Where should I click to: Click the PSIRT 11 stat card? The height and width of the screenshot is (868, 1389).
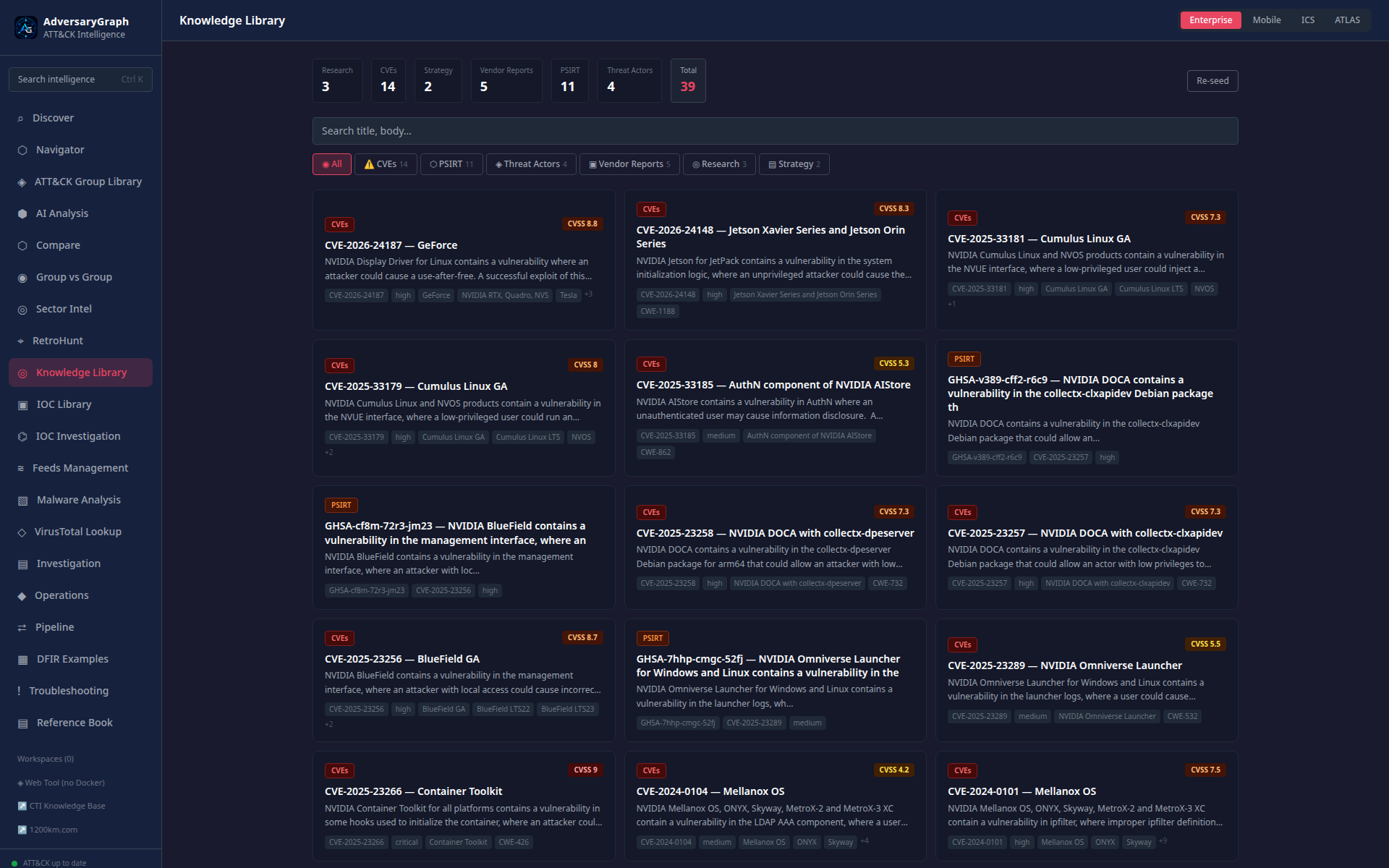coord(569,80)
